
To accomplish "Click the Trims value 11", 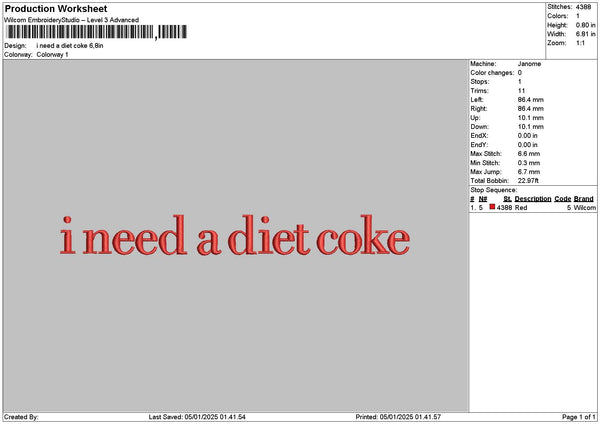I will point(521,91).
